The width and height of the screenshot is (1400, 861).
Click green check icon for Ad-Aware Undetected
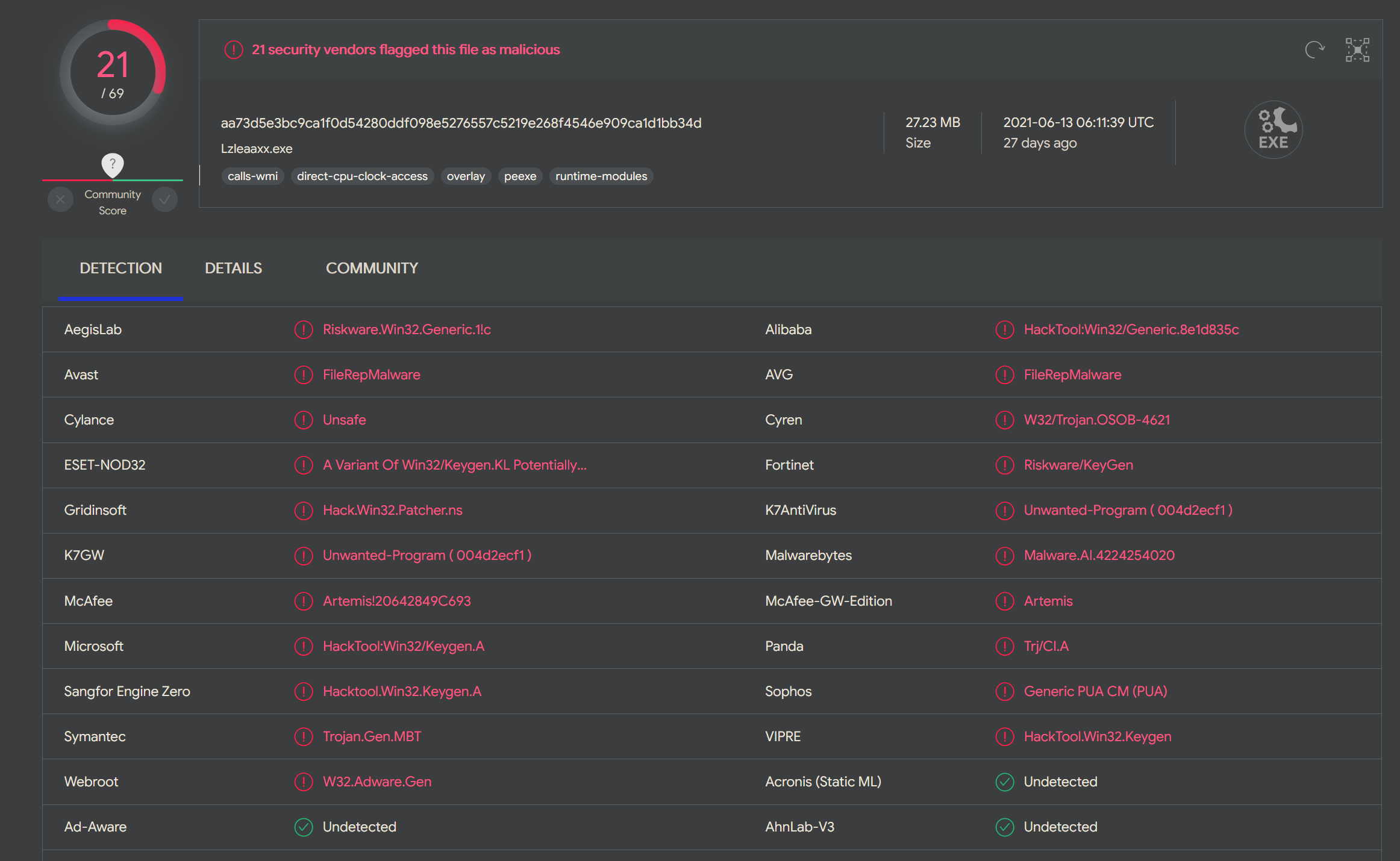(x=304, y=827)
